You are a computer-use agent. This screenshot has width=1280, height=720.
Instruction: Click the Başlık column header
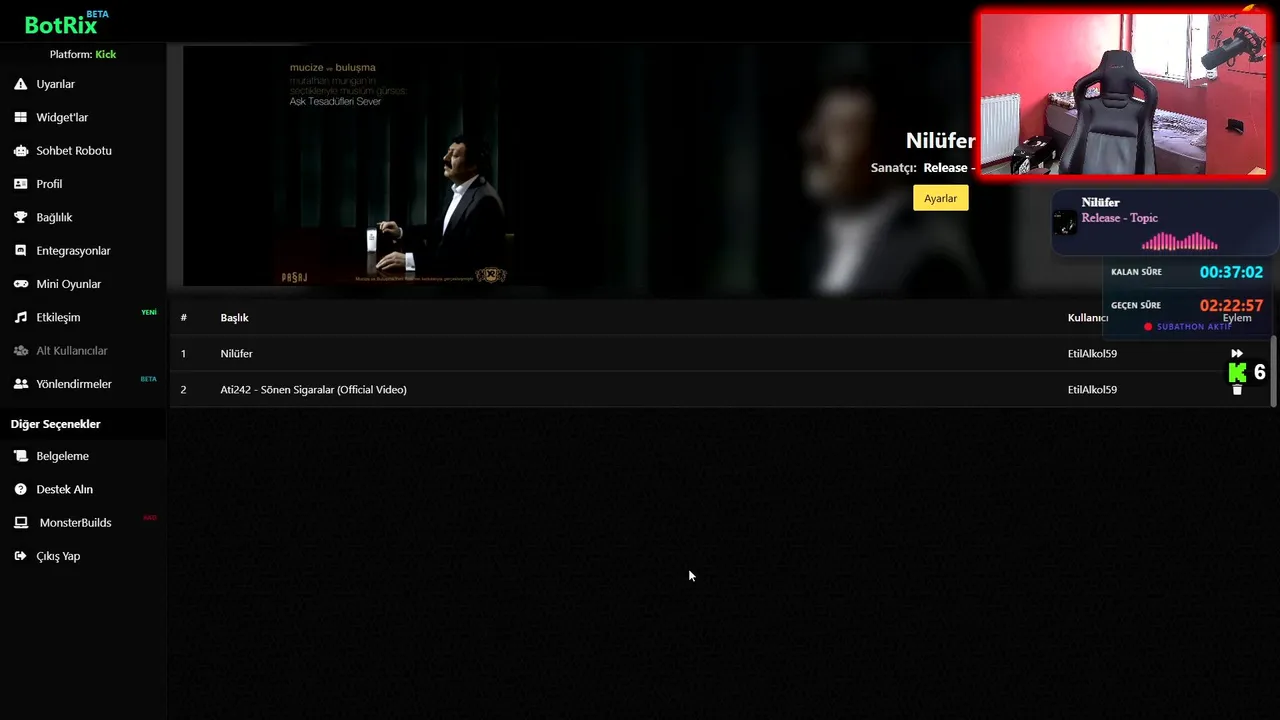[234, 318]
